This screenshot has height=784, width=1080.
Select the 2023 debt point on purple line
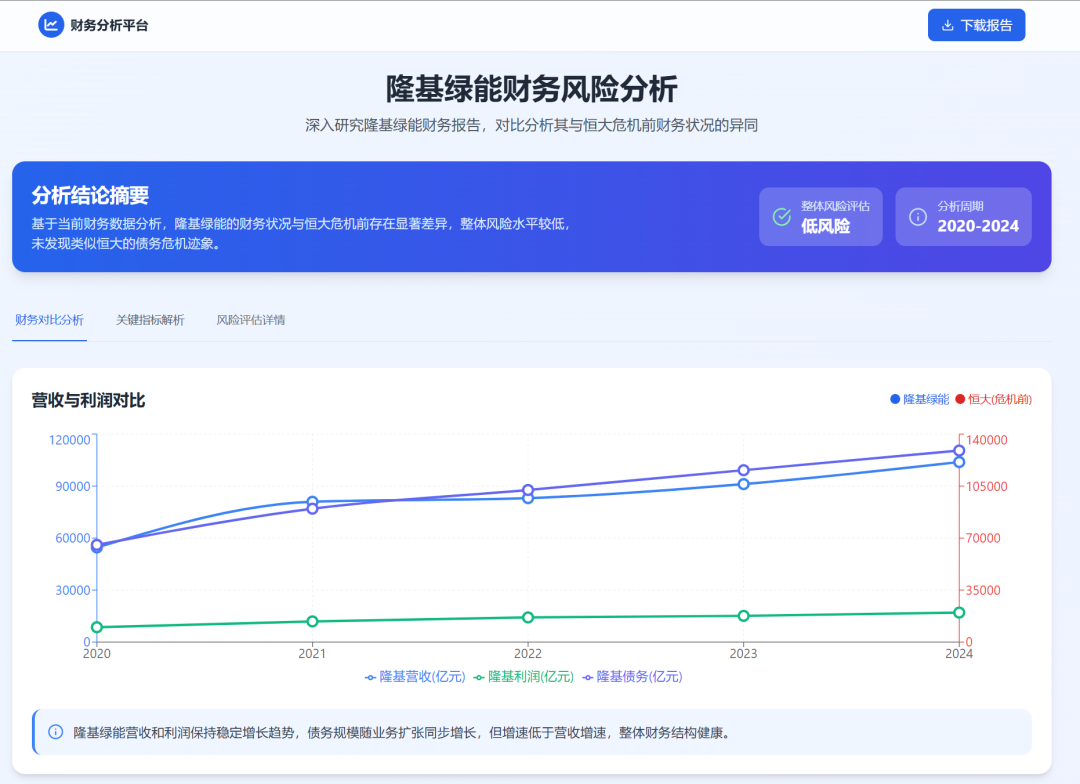point(743,471)
